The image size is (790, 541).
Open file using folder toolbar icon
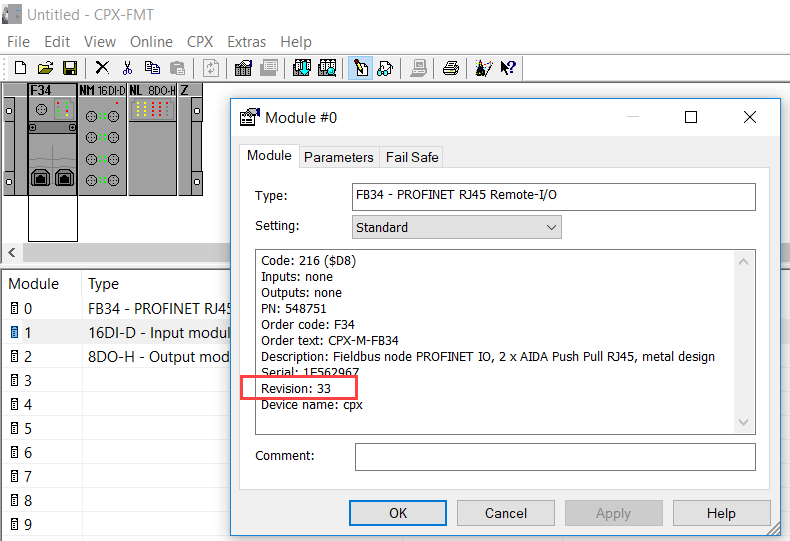[x=45, y=68]
